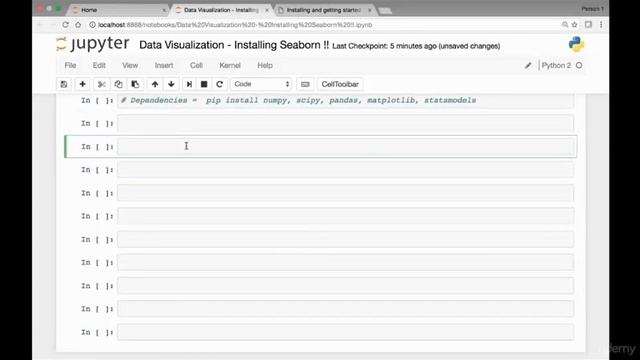Viewport: 640px width, 360px height.
Task: Interrupt kernel with stop icon
Action: pos(204,84)
